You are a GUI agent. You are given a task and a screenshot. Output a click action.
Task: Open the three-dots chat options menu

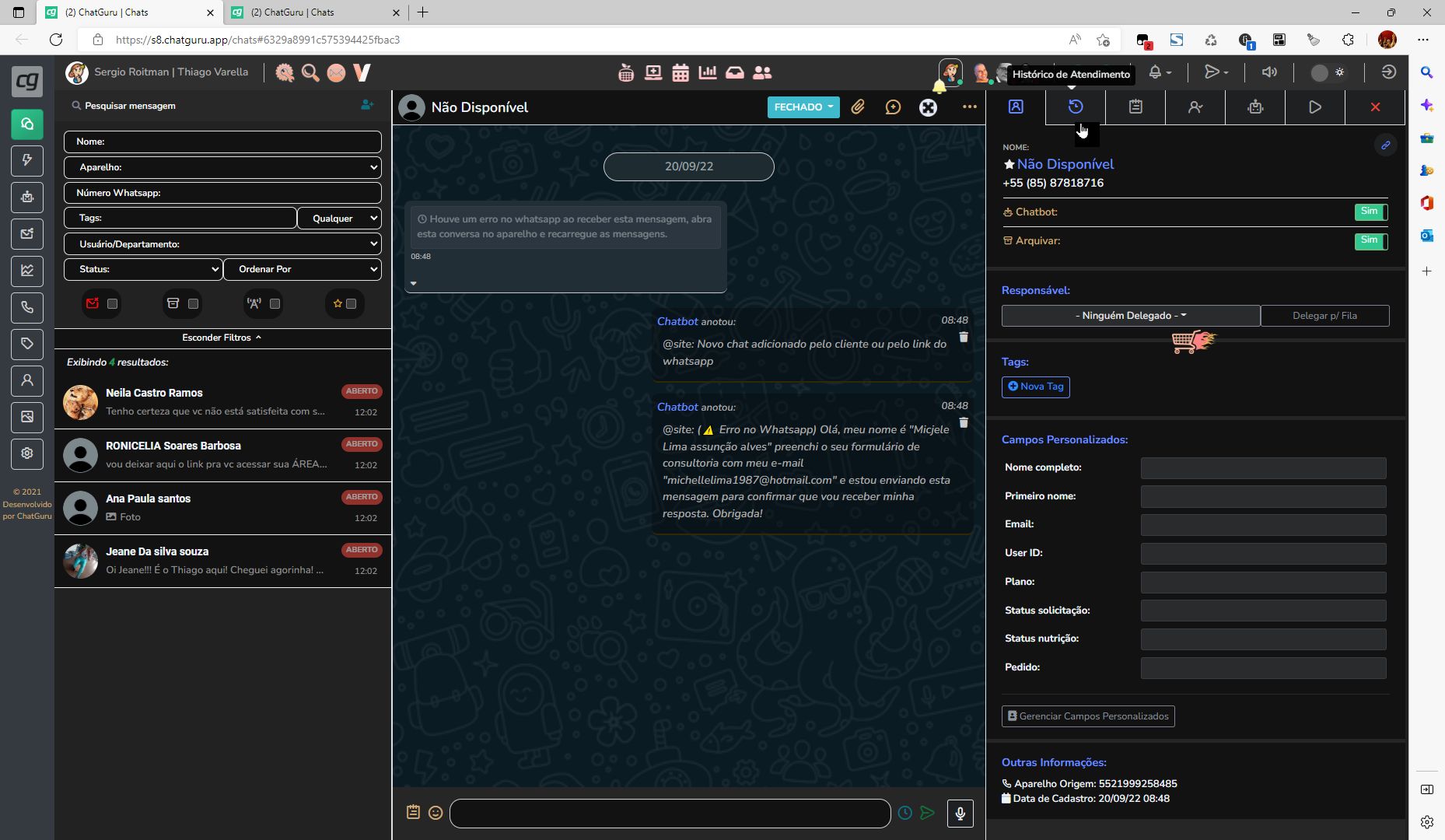coord(969,107)
